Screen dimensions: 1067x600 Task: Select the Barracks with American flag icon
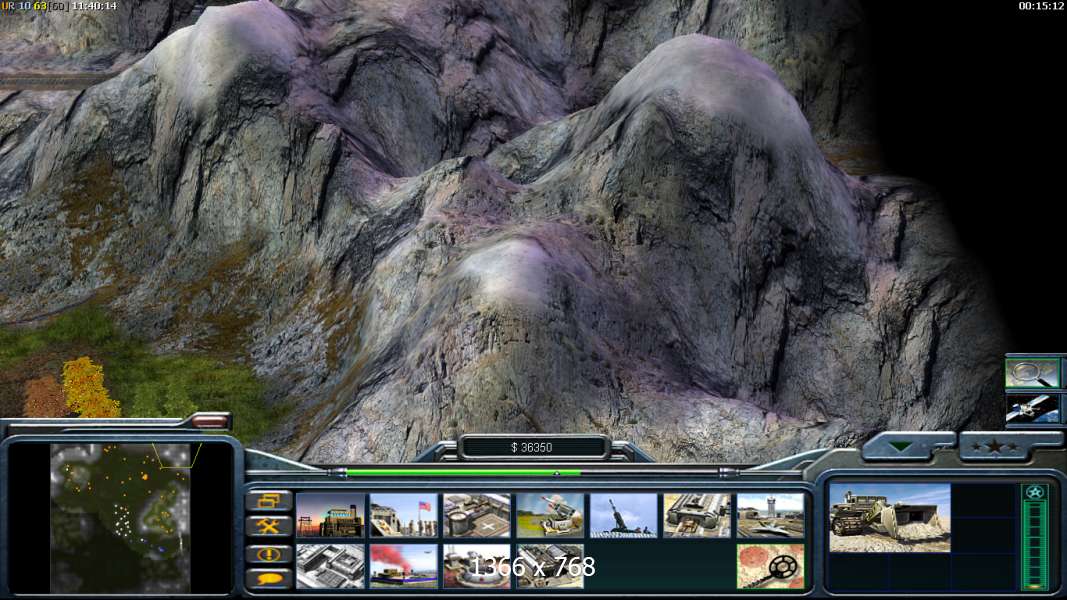404,516
